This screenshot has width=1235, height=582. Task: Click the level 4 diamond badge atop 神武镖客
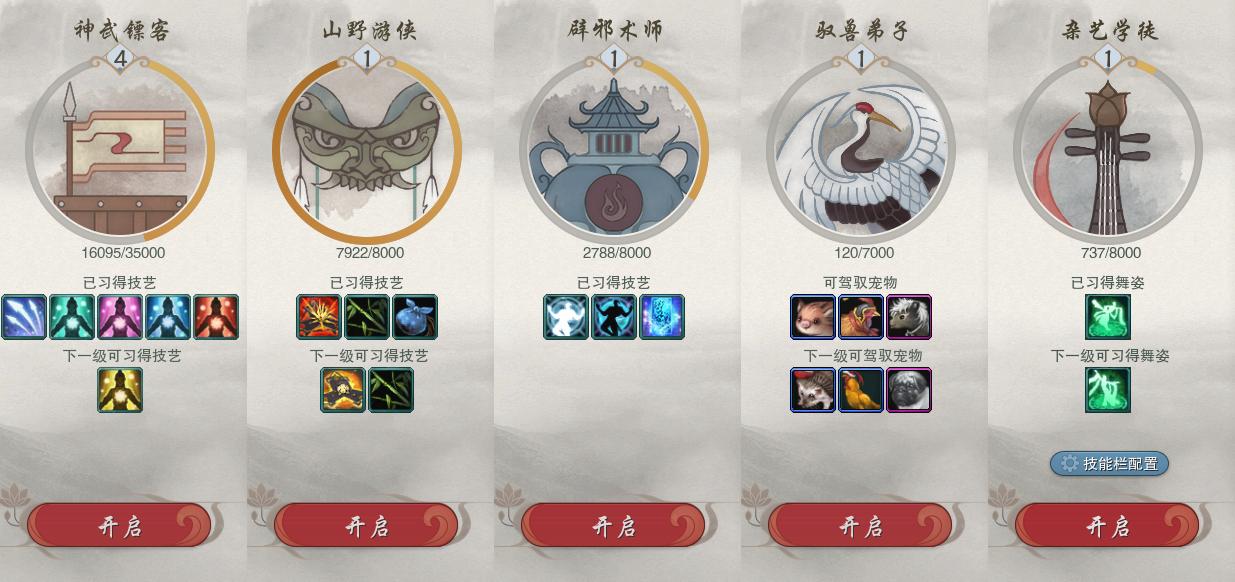click(x=120, y=59)
